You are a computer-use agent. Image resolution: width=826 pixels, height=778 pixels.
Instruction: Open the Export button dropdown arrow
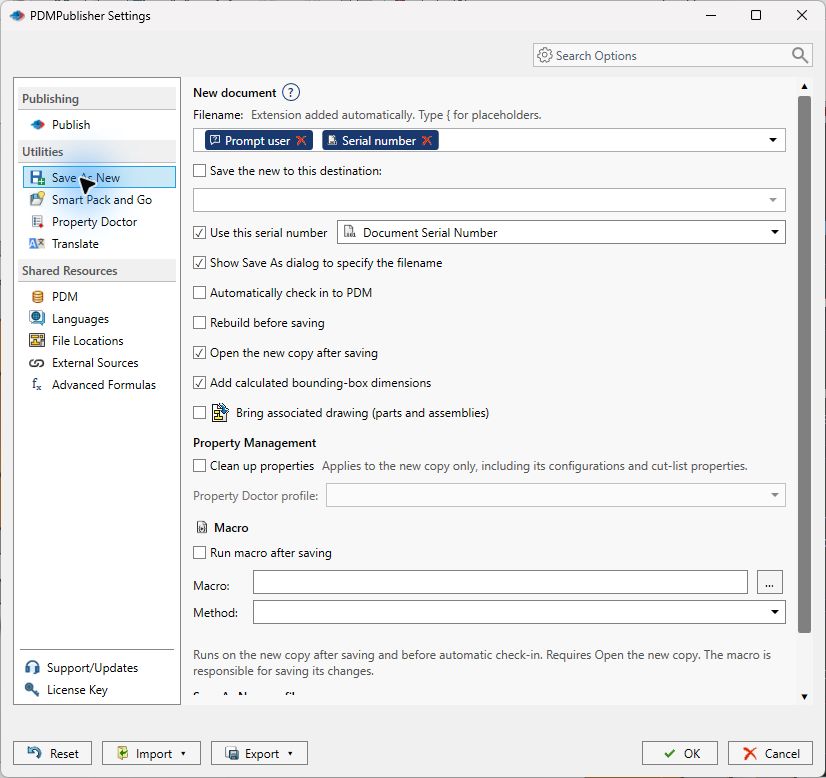click(290, 753)
